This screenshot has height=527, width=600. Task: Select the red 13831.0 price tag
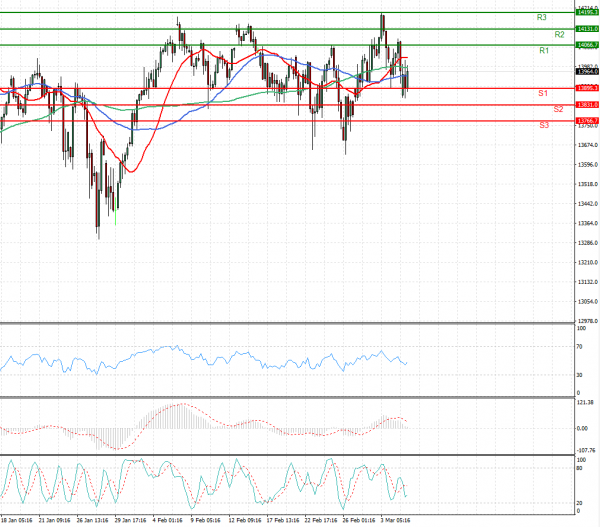tap(587, 104)
